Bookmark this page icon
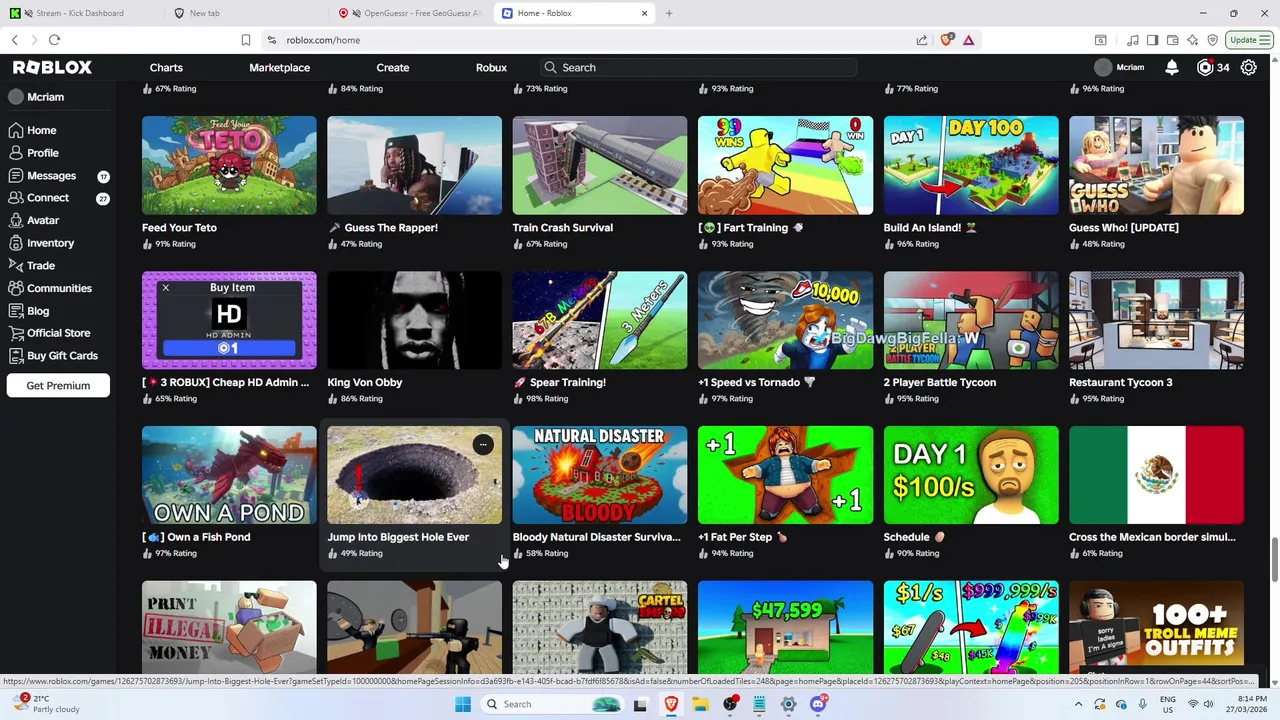 [x=246, y=40]
